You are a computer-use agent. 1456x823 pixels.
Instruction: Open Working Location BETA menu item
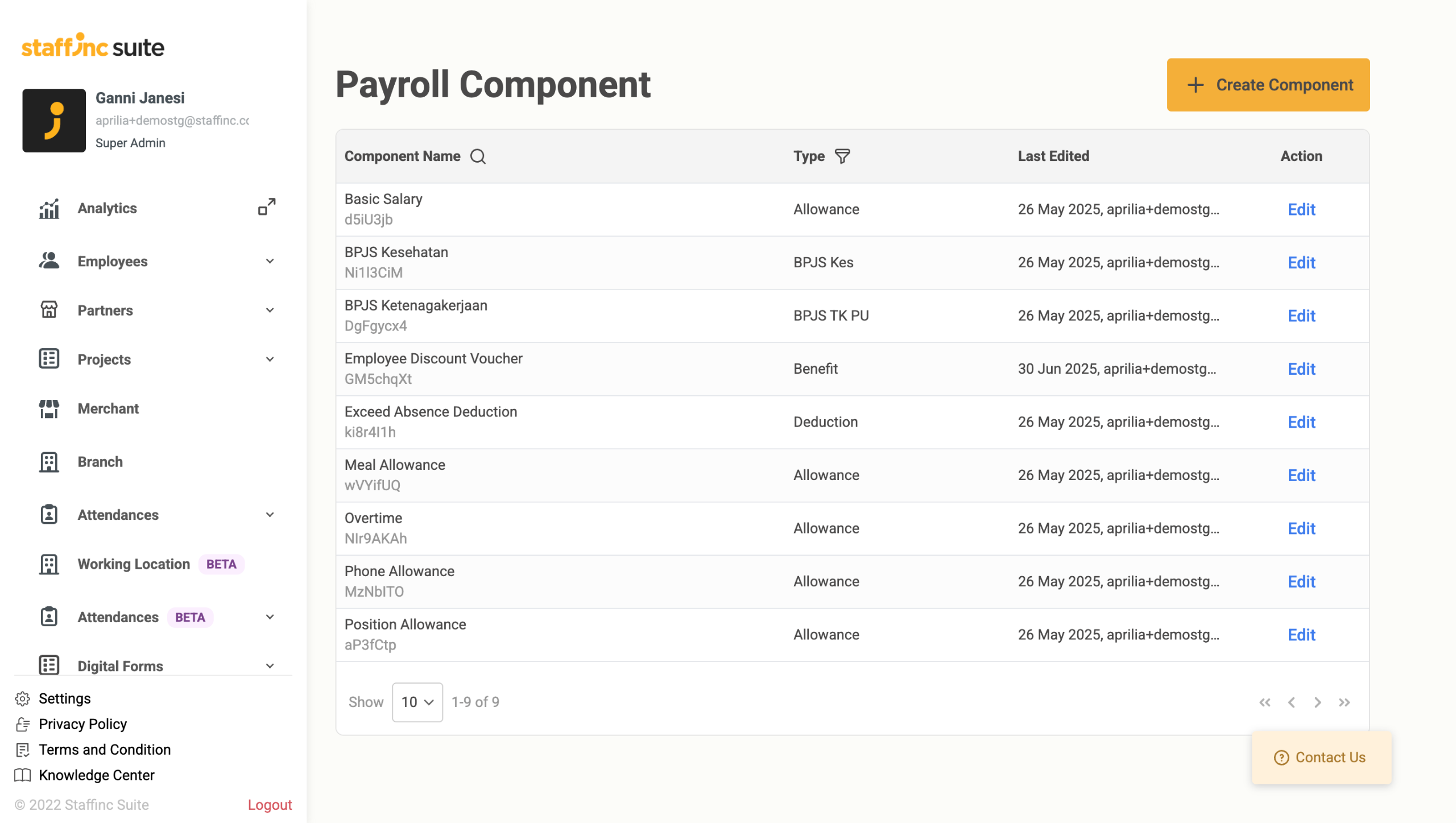[x=134, y=564]
